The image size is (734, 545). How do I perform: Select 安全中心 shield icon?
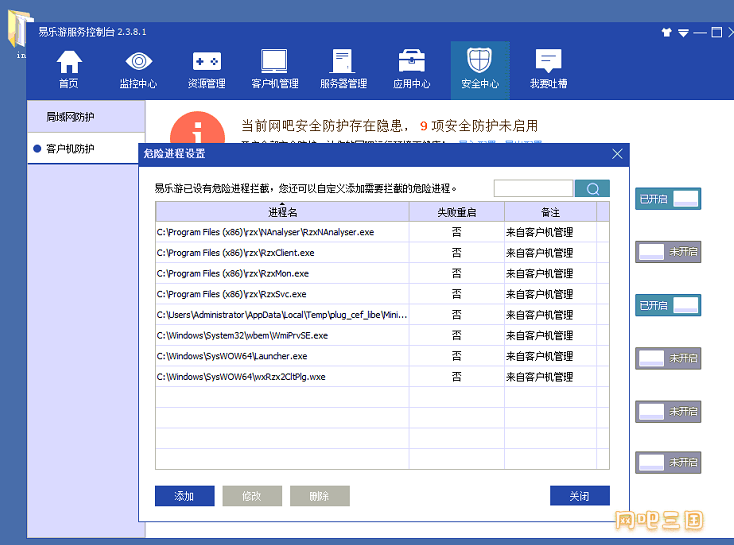480,69
